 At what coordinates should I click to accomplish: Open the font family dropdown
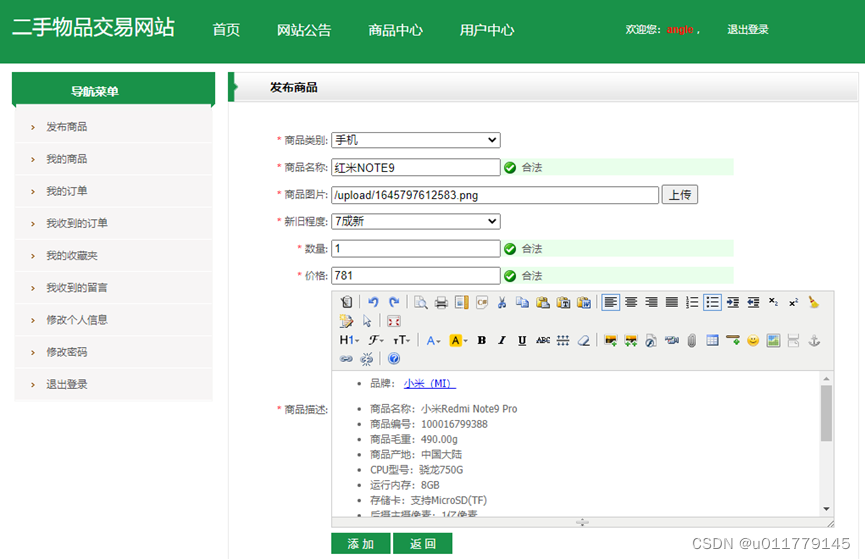coord(376,340)
